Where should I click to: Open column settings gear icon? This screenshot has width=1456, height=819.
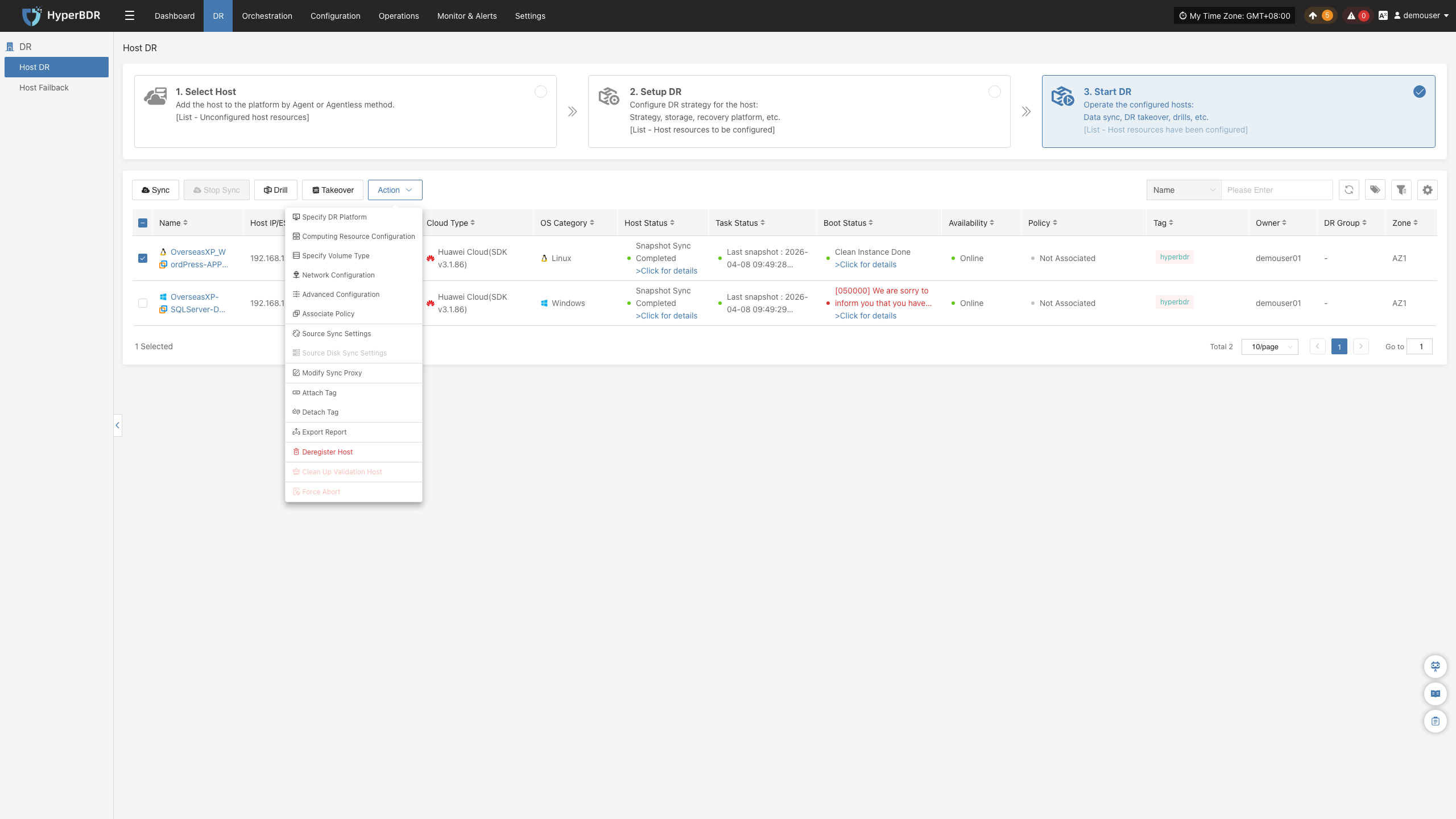[1428, 190]
